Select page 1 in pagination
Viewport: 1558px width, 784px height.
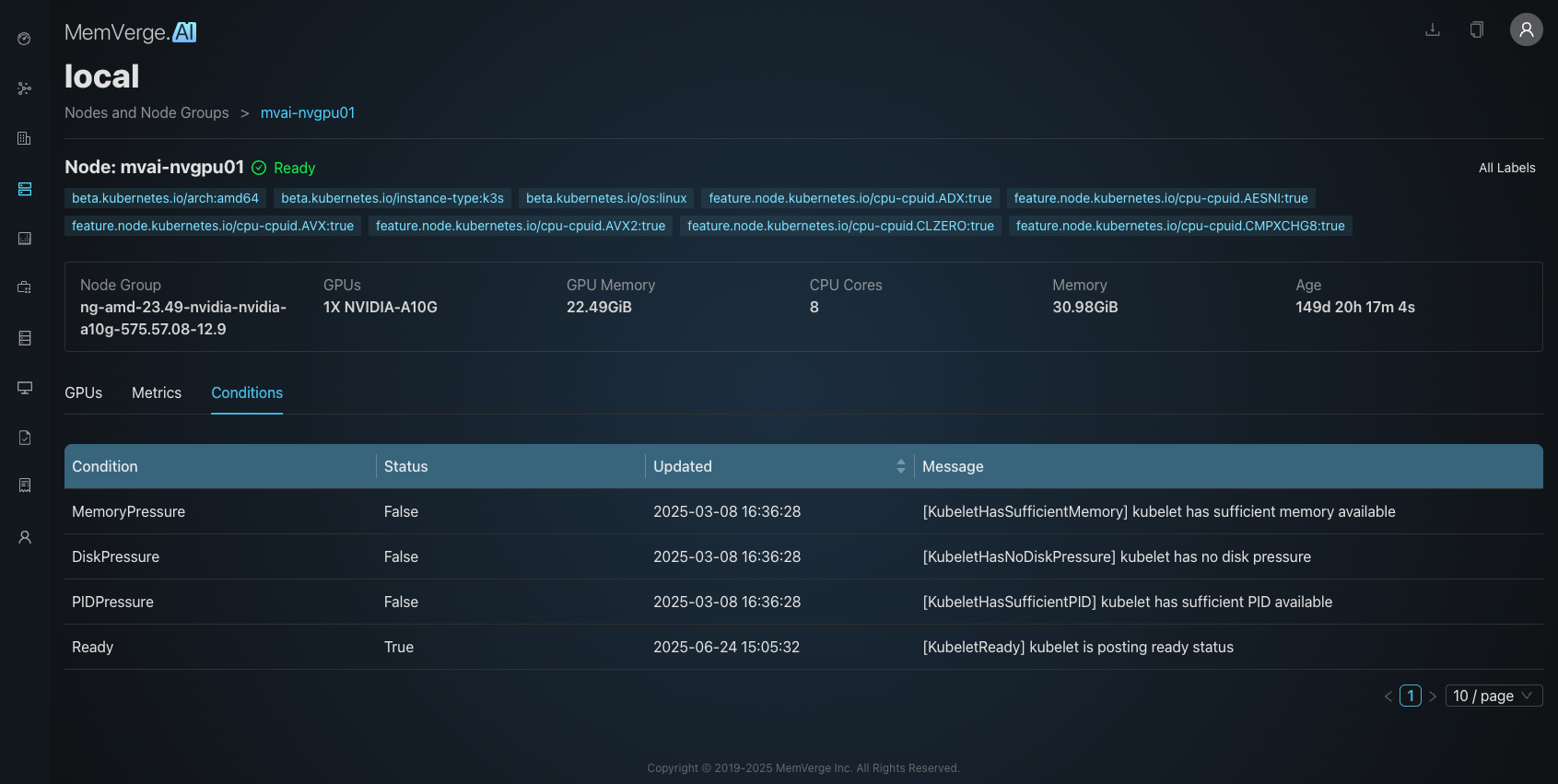point(1410,696)
